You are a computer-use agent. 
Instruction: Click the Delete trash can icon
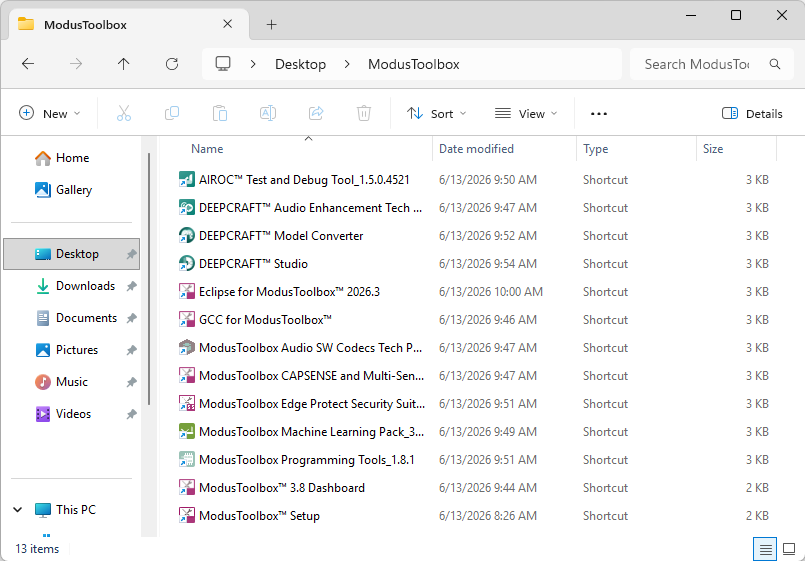364,113
